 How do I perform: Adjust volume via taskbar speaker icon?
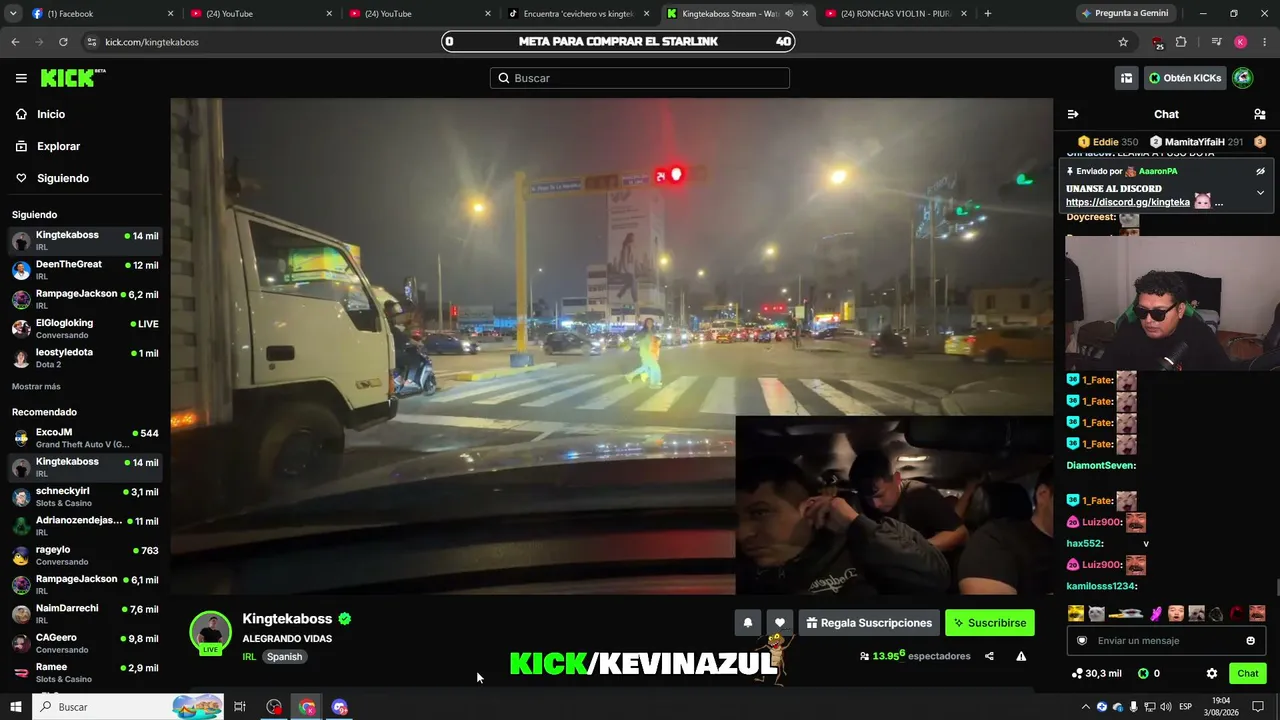point(1166,707)
